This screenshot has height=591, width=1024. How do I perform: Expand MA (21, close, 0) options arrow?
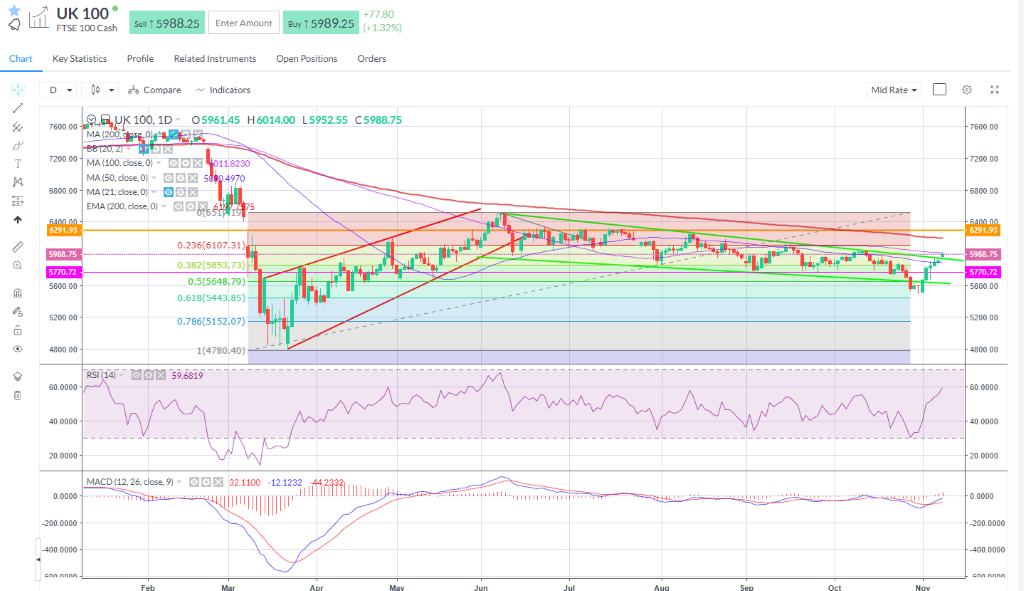click(154, 192)
